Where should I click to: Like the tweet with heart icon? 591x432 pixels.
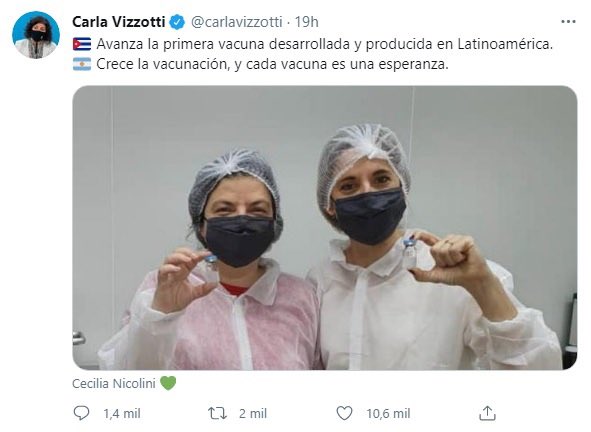point(344,414)
